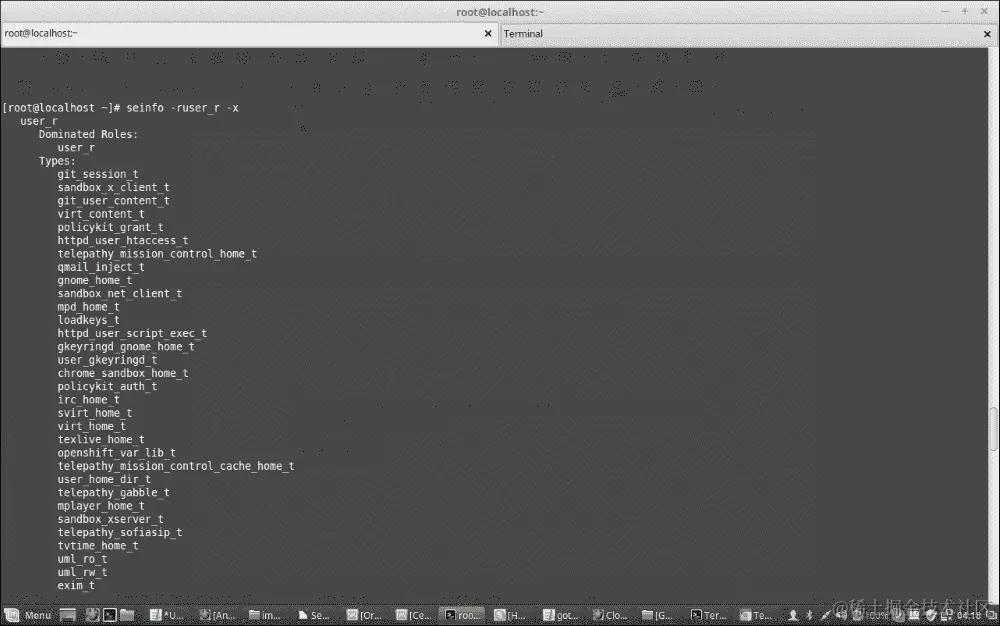Click the show desktop icon in panel
The height and width of the screenshot is (626, 1000).
pyautogui.click(x=68, y=615)
